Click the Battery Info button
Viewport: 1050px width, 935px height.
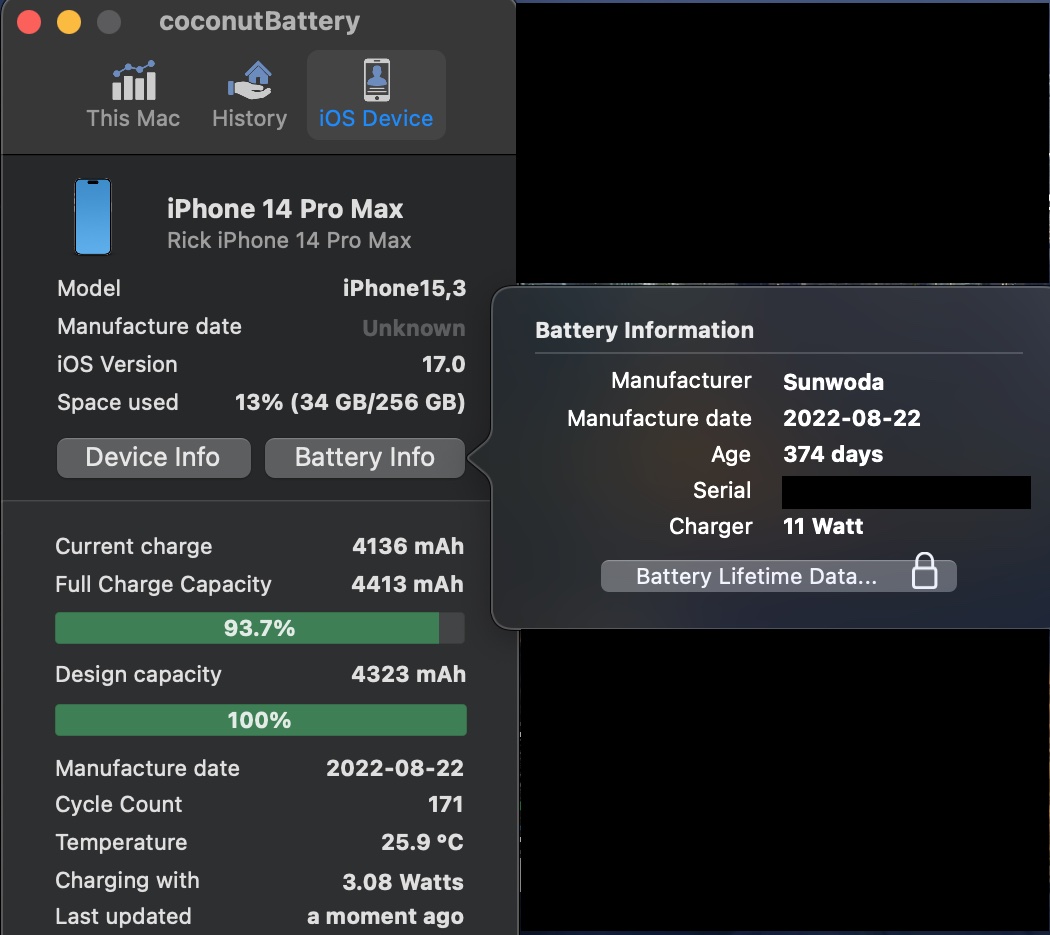(364, 457)
